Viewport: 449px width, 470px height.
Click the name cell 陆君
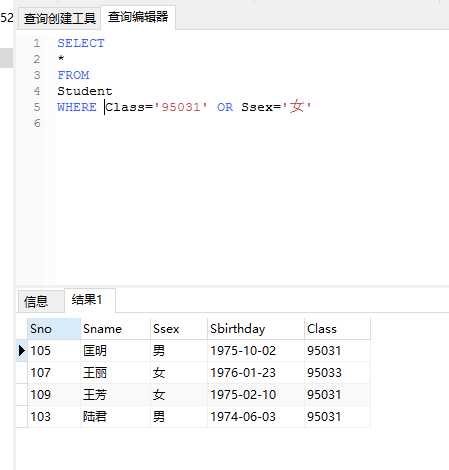(x=115, y=417)
